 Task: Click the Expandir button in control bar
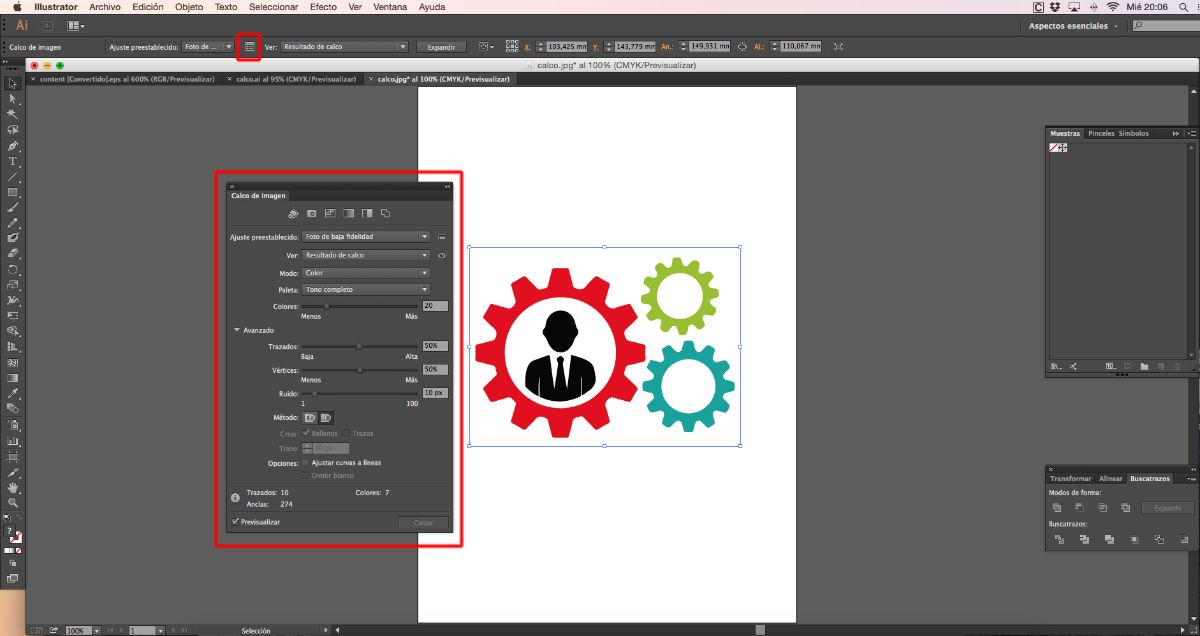coord(441,47)
